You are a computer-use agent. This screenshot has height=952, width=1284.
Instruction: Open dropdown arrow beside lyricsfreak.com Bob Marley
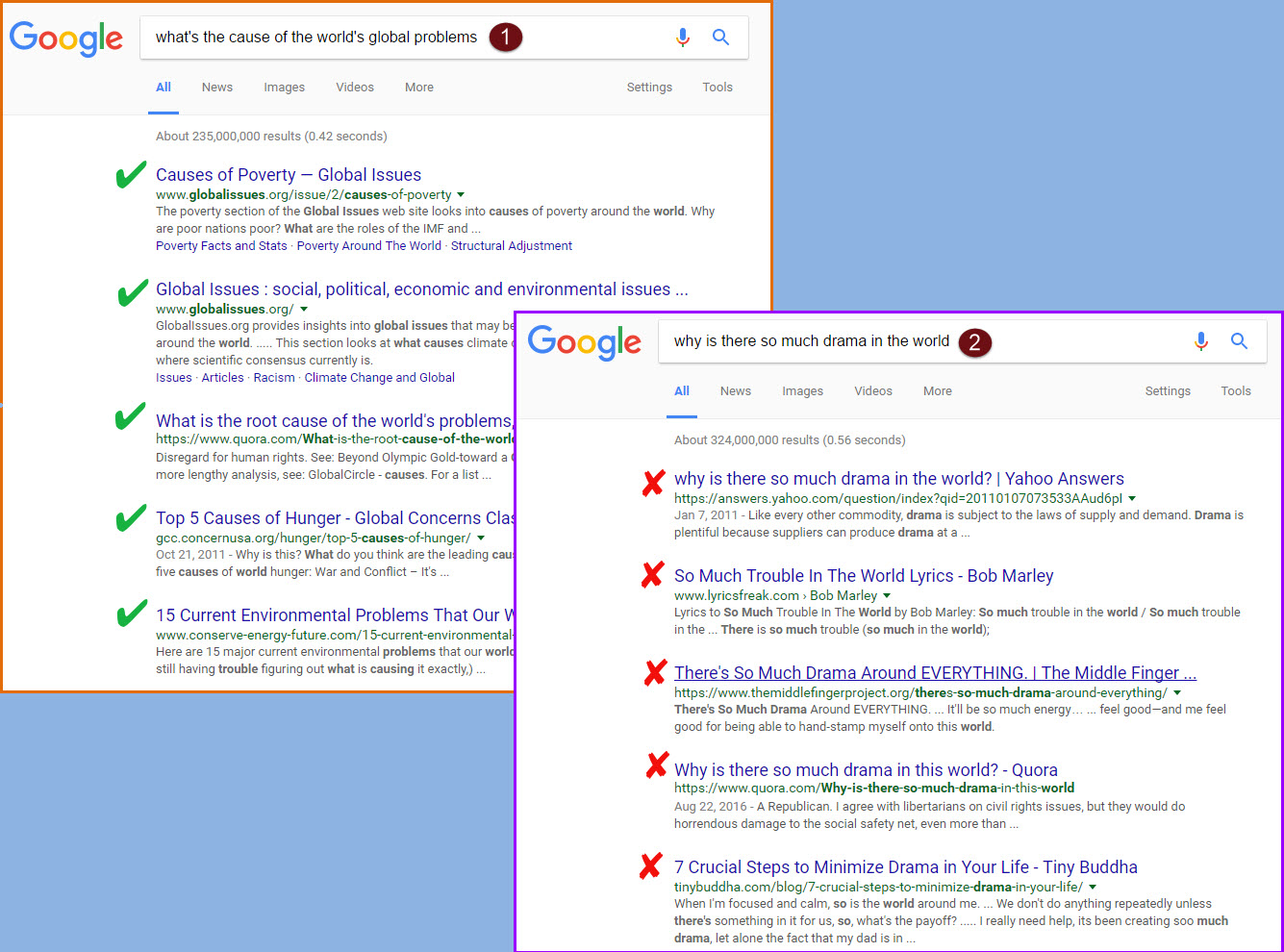click(887, 596)
